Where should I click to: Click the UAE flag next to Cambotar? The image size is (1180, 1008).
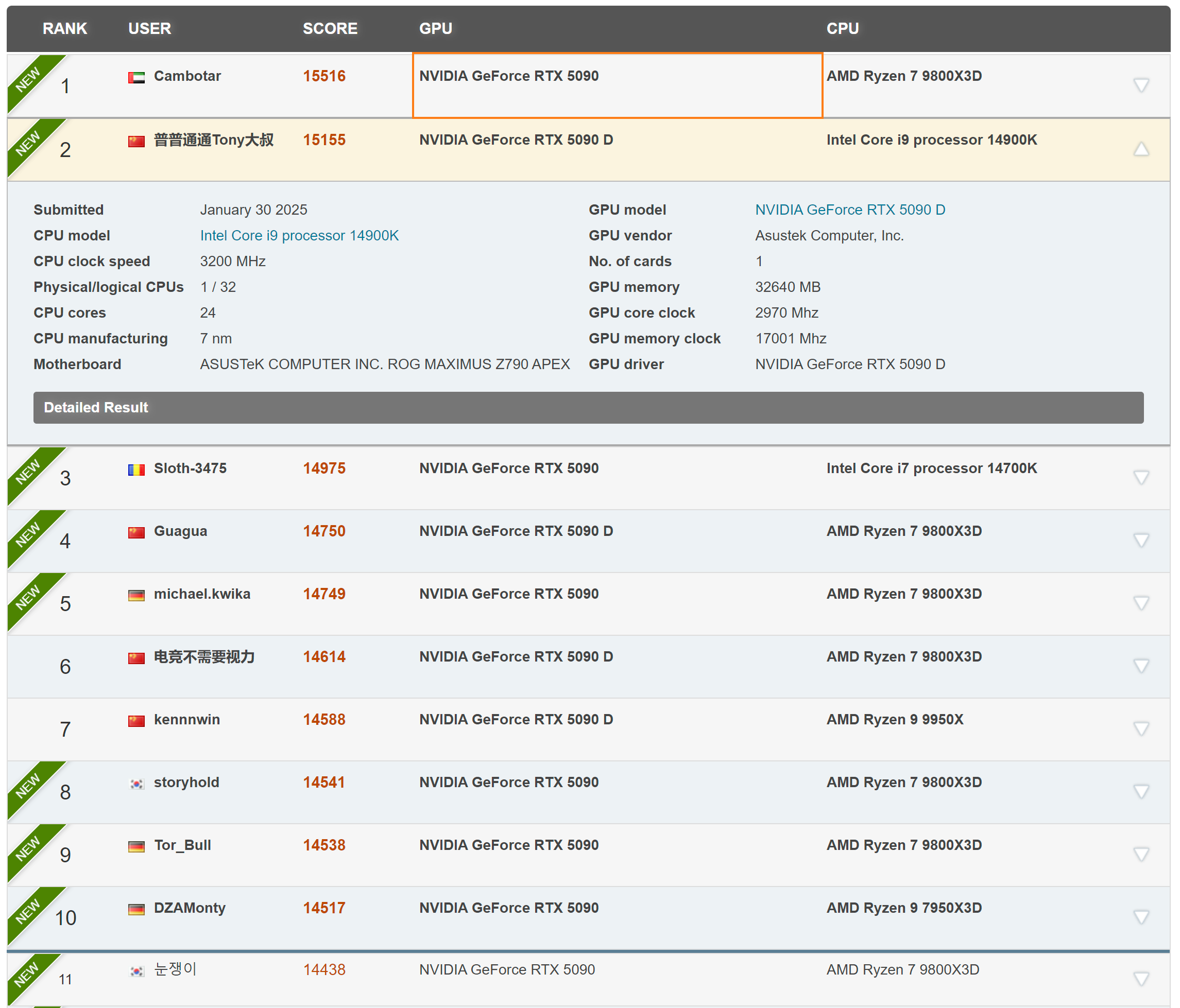click(x=136, y=77)
